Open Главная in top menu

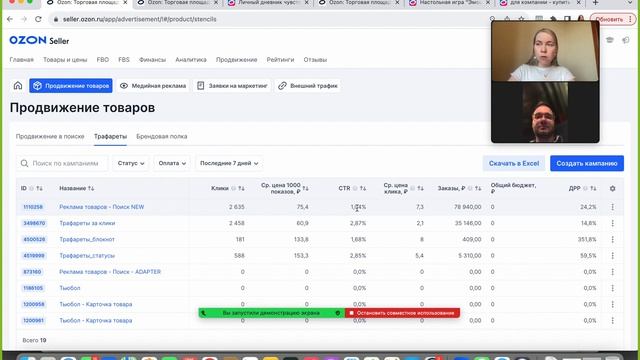pyautogui.click(x=22, y=60)
